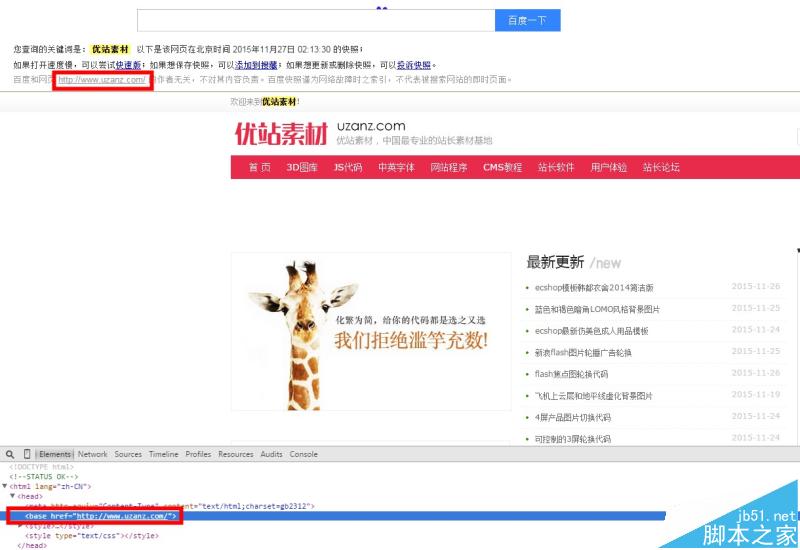800x550 pixels.
Task: Switch to the Network tab
Action: [x=92, y=454]
